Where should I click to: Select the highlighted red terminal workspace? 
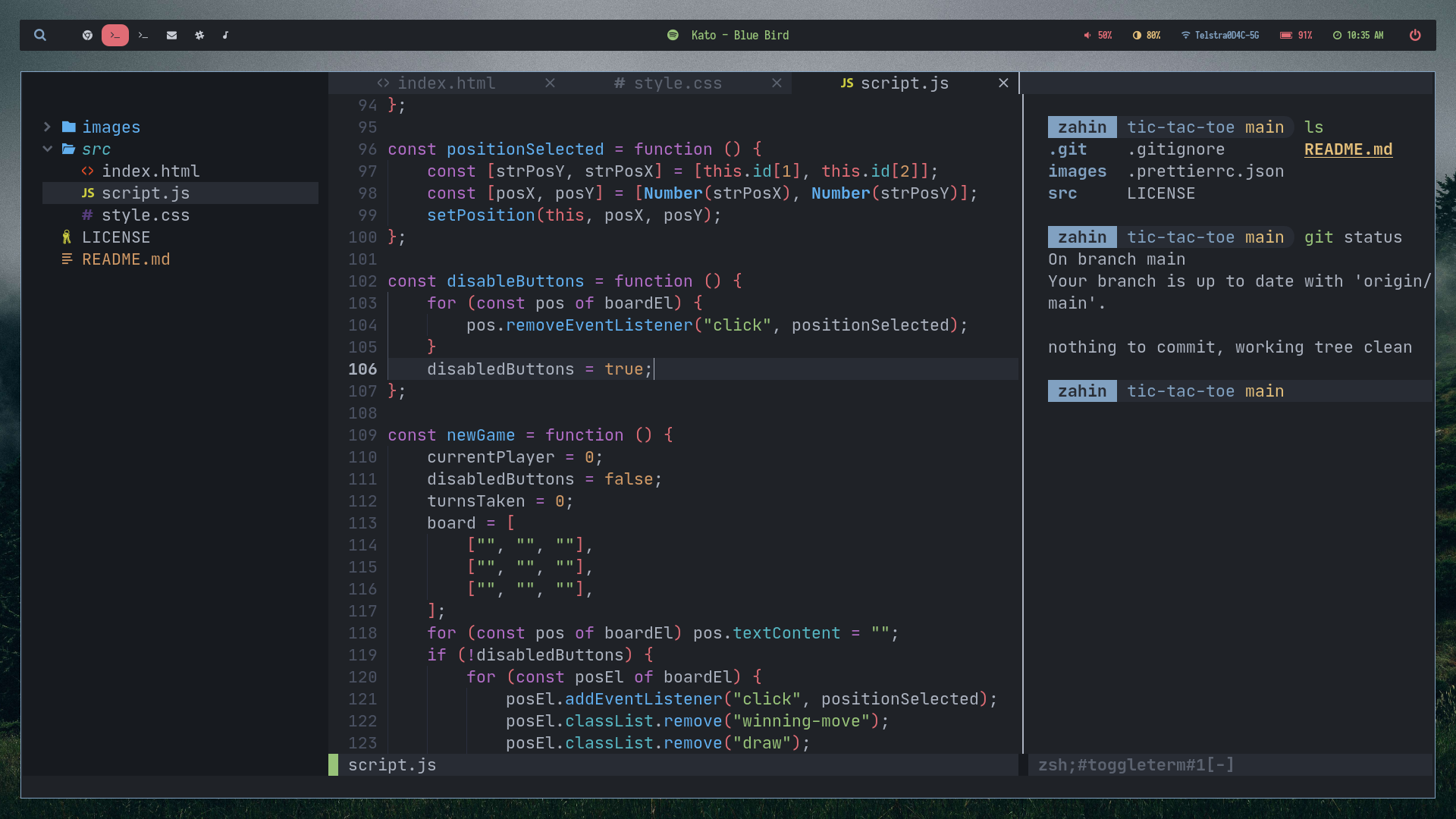115,35
